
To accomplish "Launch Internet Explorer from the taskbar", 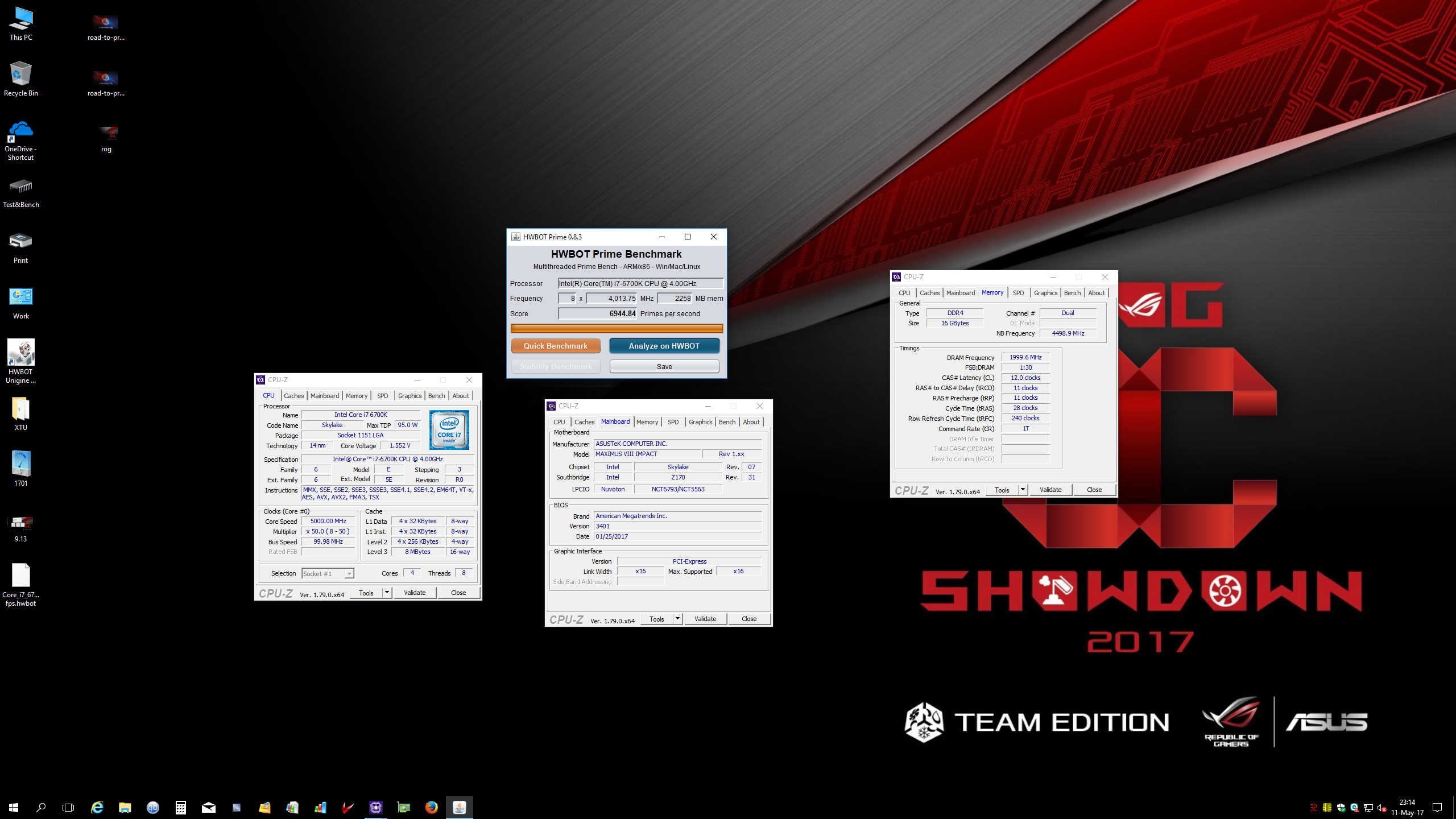I will 97,807.
